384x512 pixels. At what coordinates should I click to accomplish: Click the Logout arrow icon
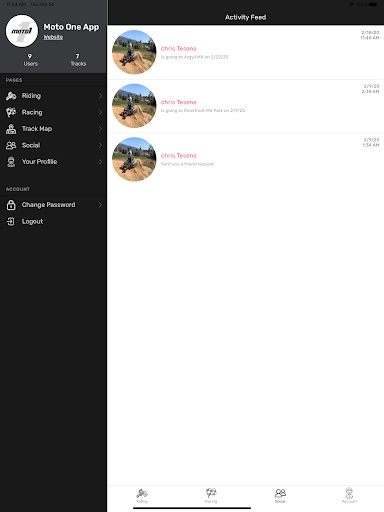click(11, 221)
